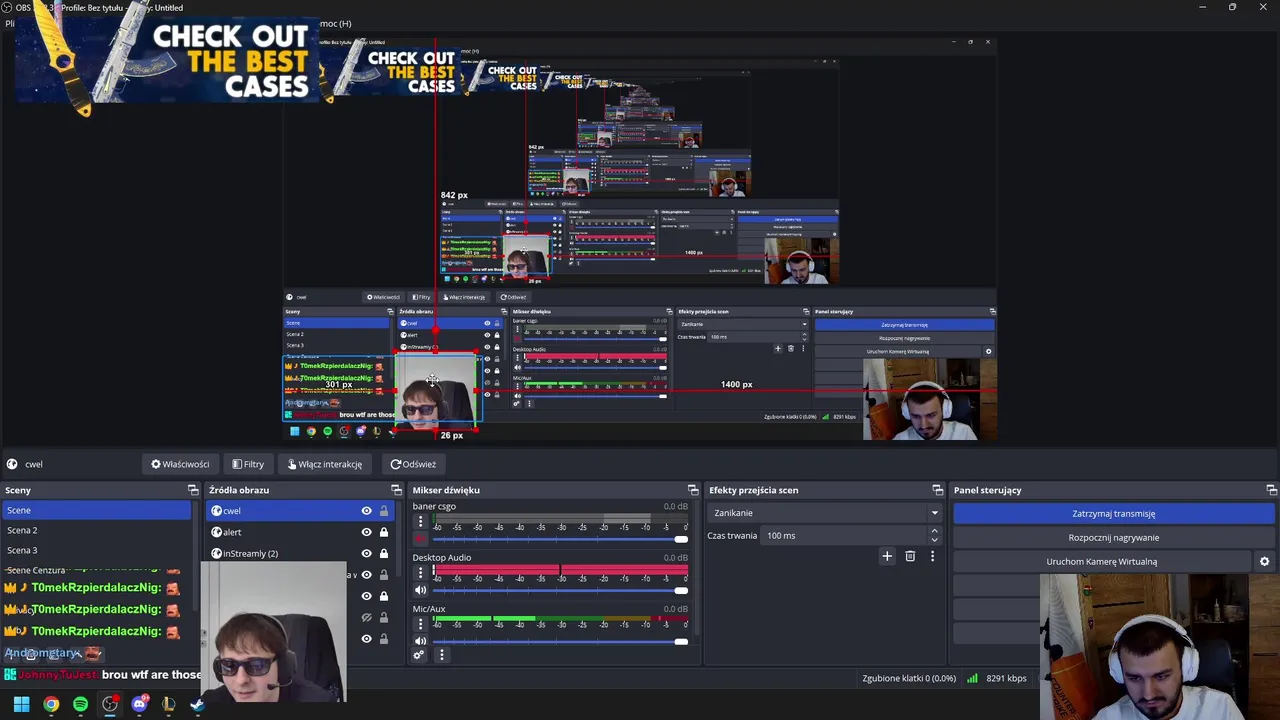The width and height of the screenshot is (1280, 720).
Task: Open Desktop Audio options menu
Action: [420, 572]
